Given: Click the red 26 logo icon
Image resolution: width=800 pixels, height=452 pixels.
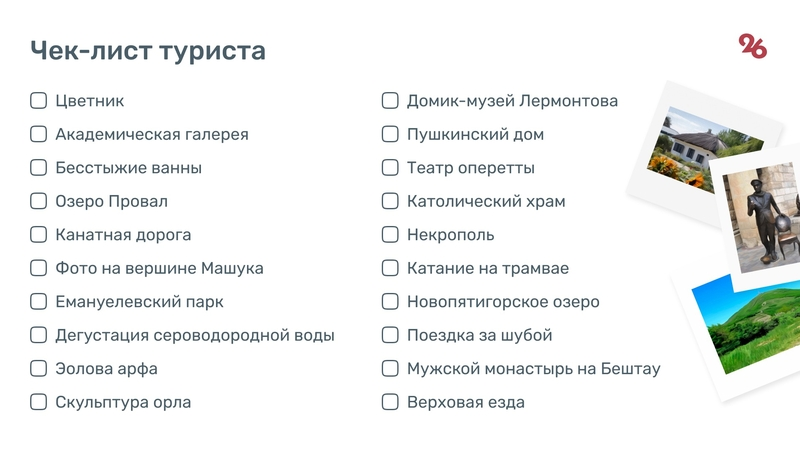Looking at the screenshot, I should (x=752, y=45).
